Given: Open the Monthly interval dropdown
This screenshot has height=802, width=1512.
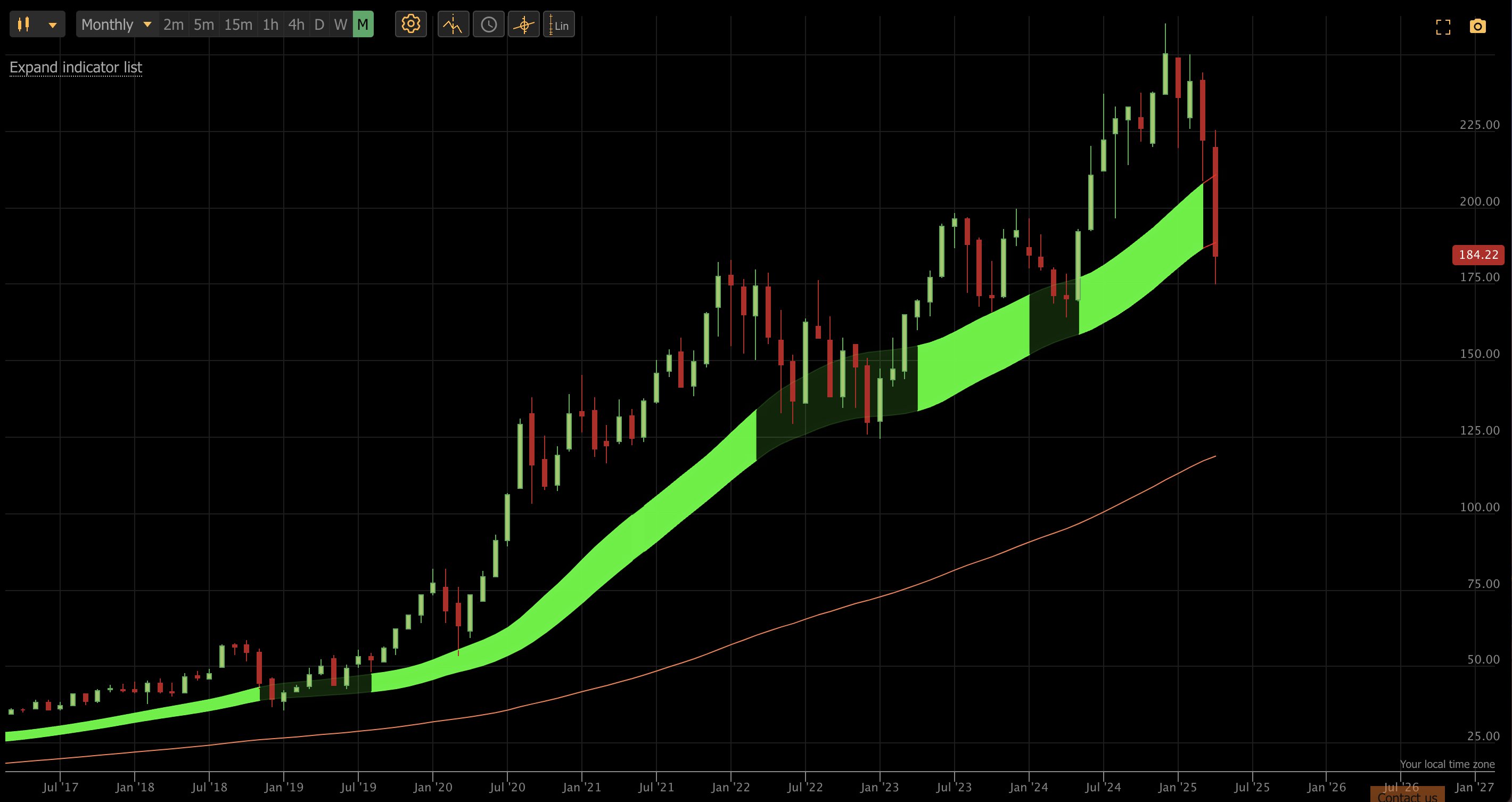Looking at the screenshot, I should click(117, 24).
